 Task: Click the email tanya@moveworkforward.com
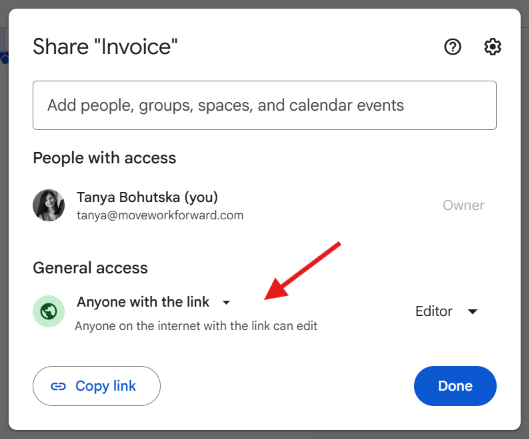click(160, 215)
